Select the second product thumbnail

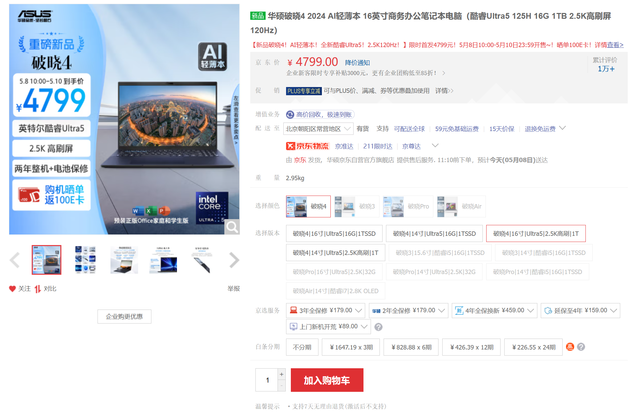(85, 260)
